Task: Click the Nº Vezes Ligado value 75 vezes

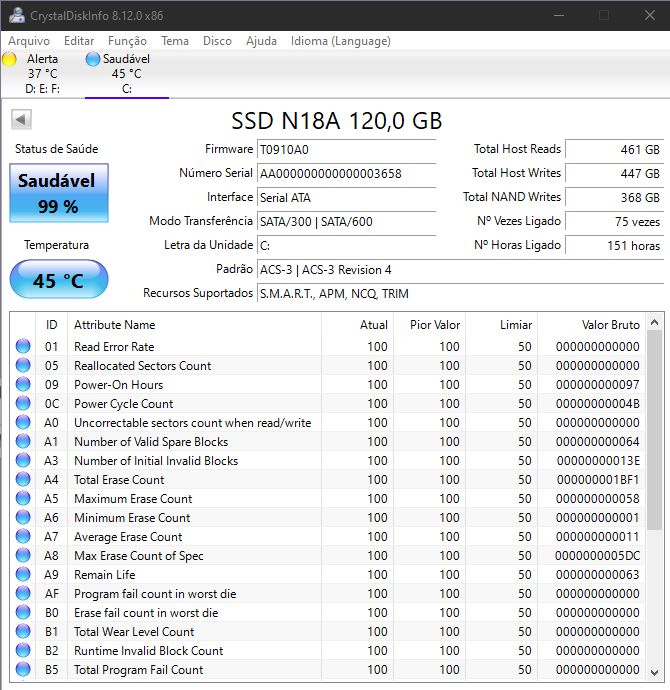Action: [x=615, y=221]
